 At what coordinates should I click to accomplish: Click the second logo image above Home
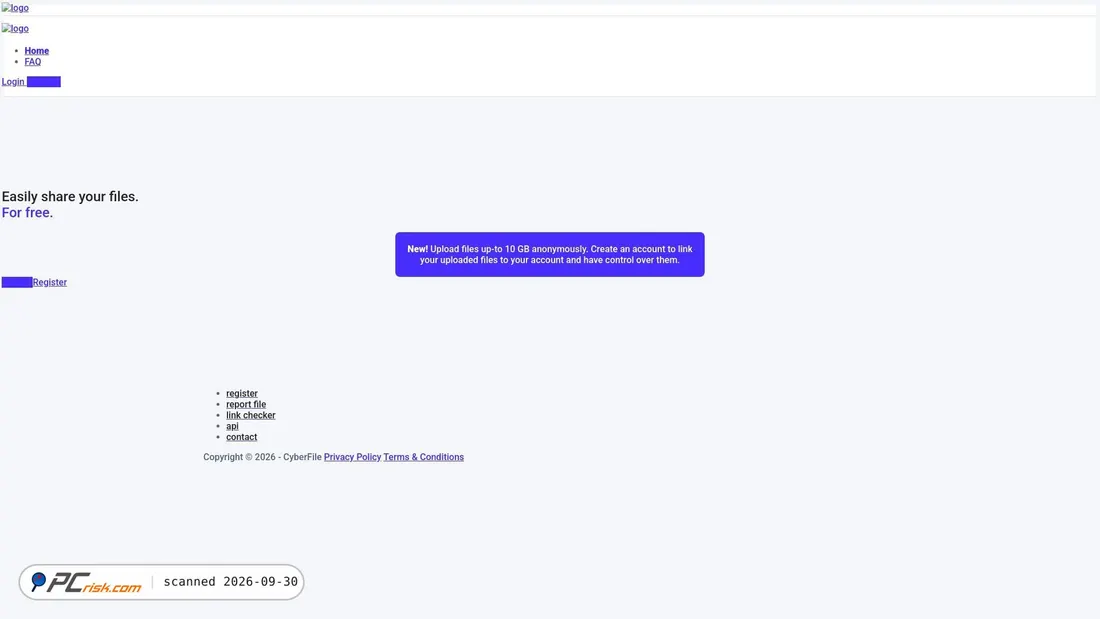pyautogui.click(x=15, y=28)
